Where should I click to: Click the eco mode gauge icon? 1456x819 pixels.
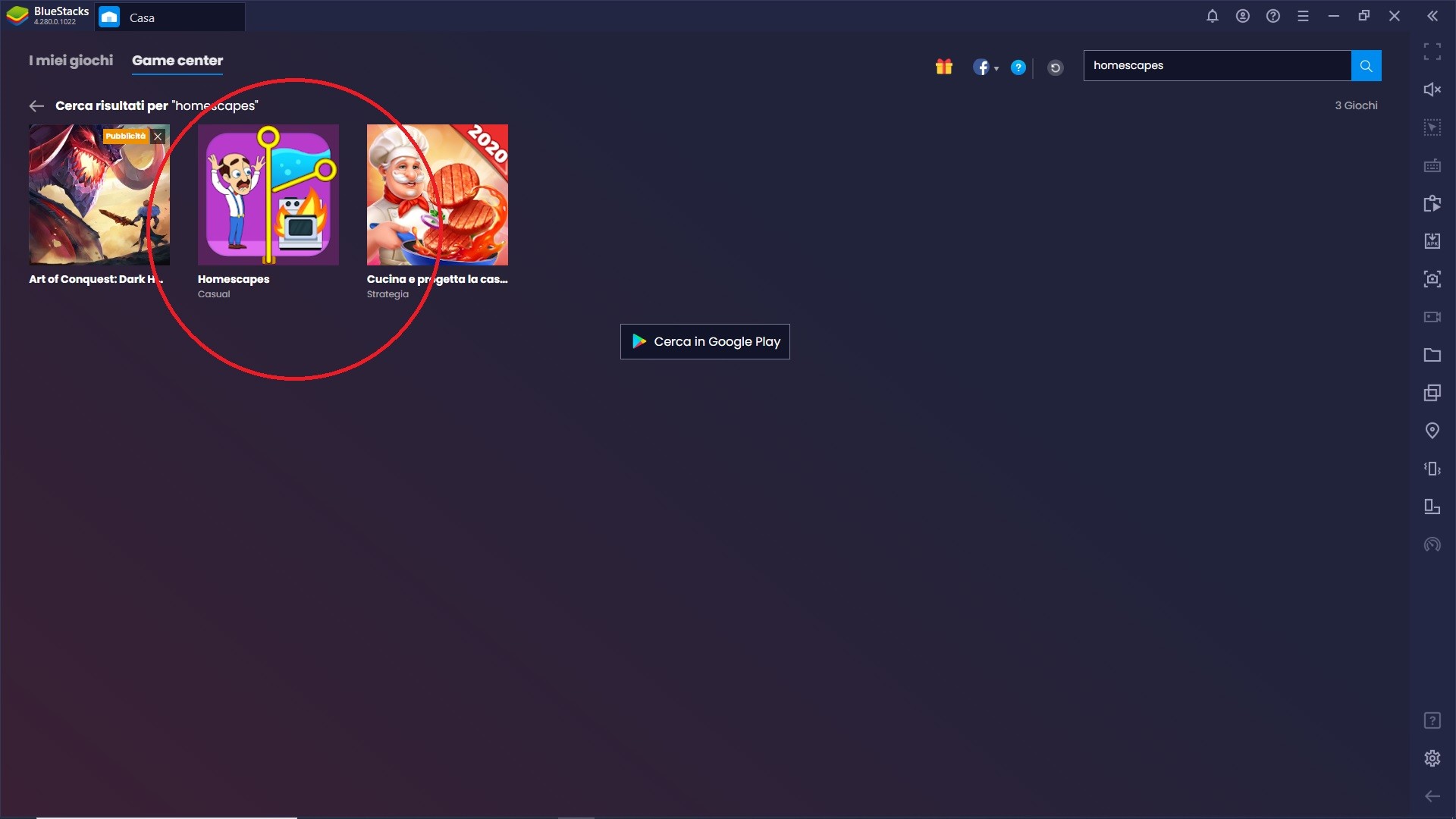click(1432, 544)
